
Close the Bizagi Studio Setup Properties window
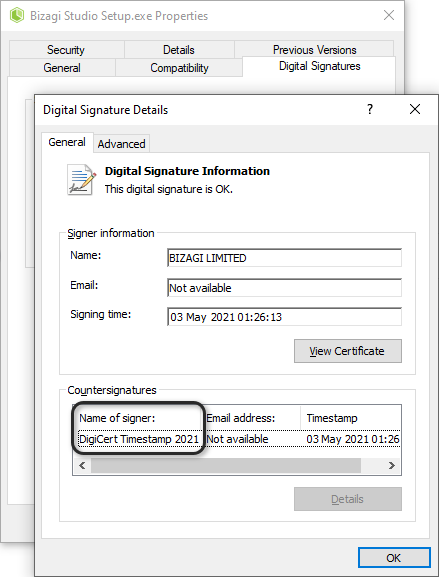pyautogui.click(x=389, y=15)
